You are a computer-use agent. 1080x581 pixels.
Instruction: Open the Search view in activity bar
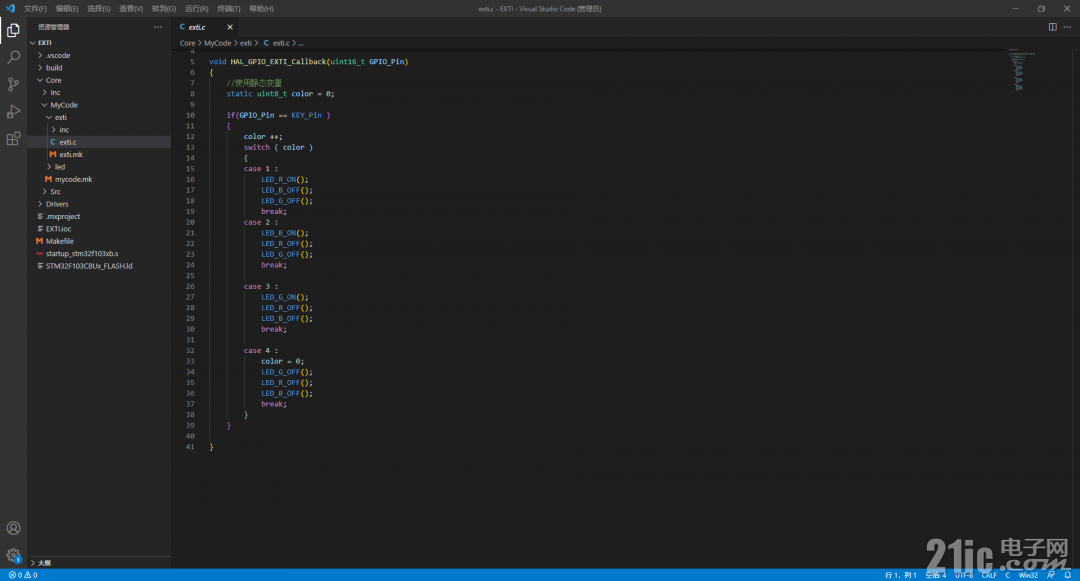pyautogui.click(x=13, y=57)
